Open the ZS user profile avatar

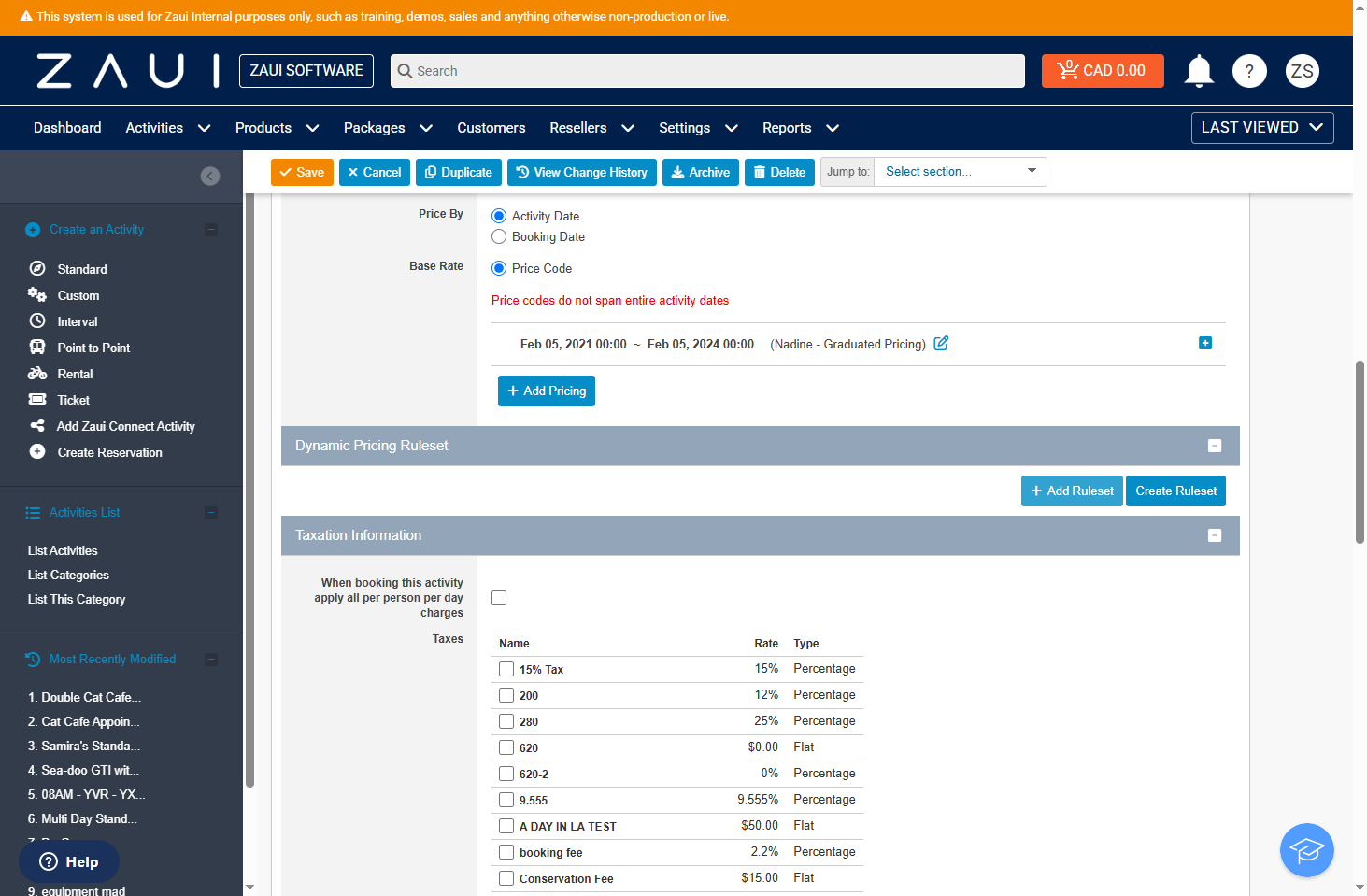tap(1303, 71)
